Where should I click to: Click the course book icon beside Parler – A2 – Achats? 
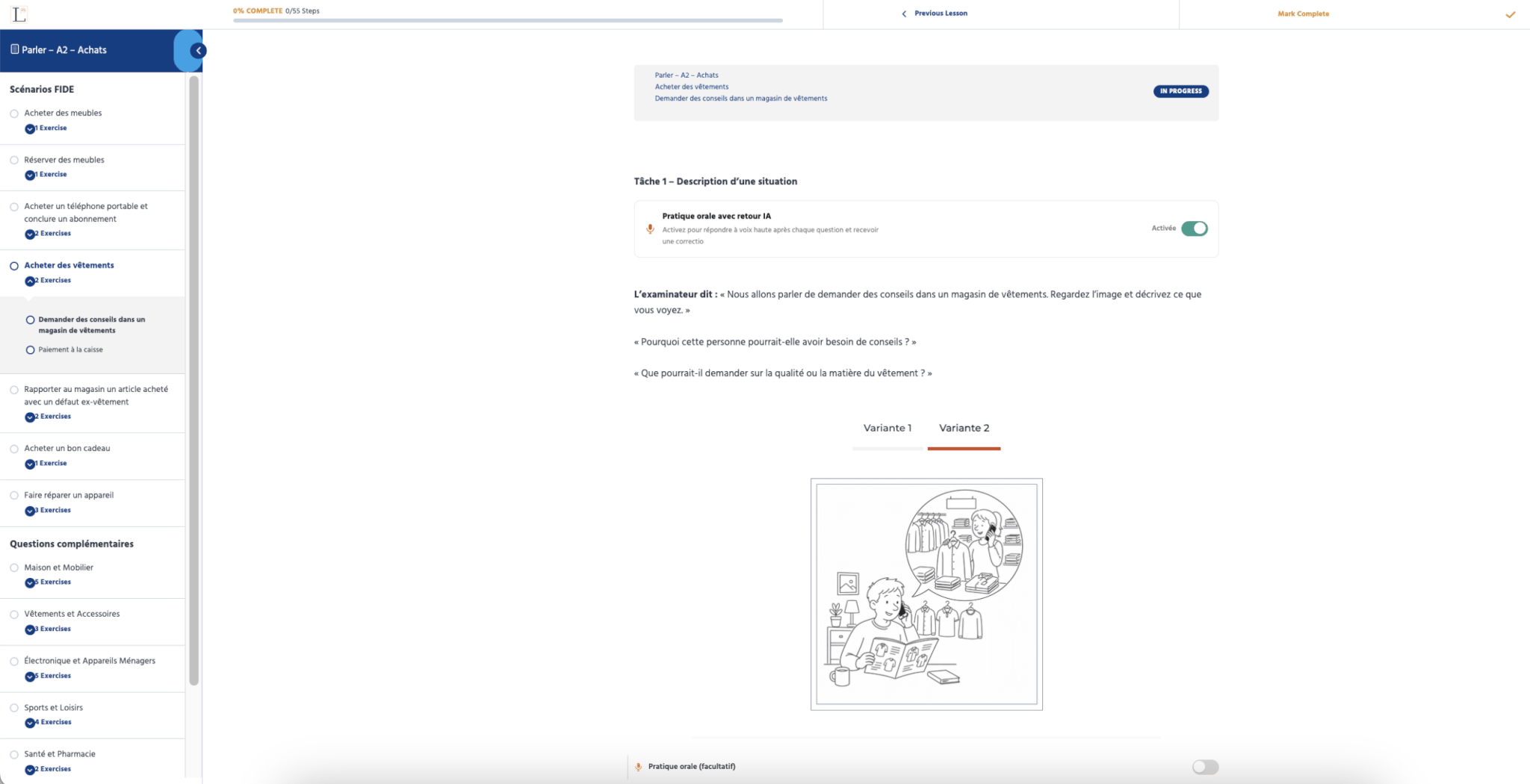point(14,49)
